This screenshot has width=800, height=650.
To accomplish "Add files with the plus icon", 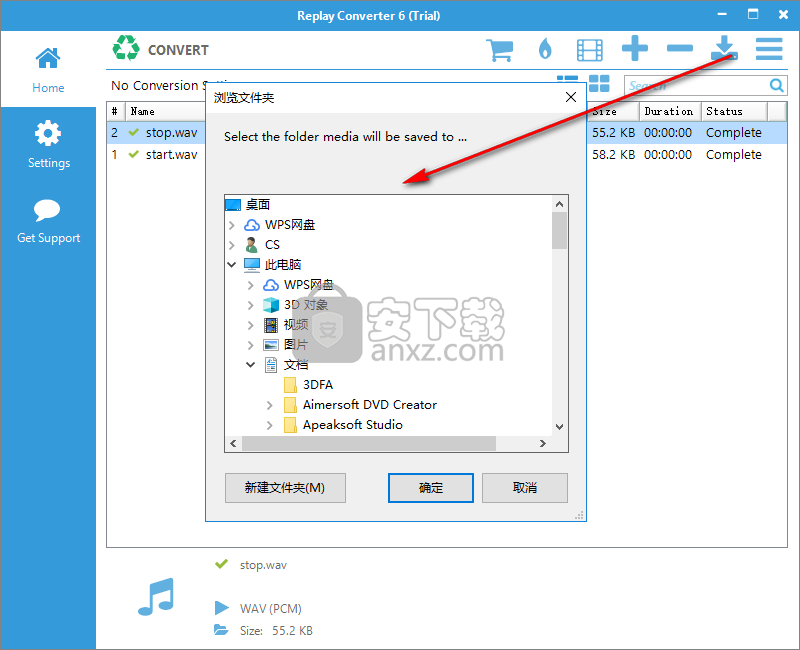I will pyautogui.click(x=635, y=48).
